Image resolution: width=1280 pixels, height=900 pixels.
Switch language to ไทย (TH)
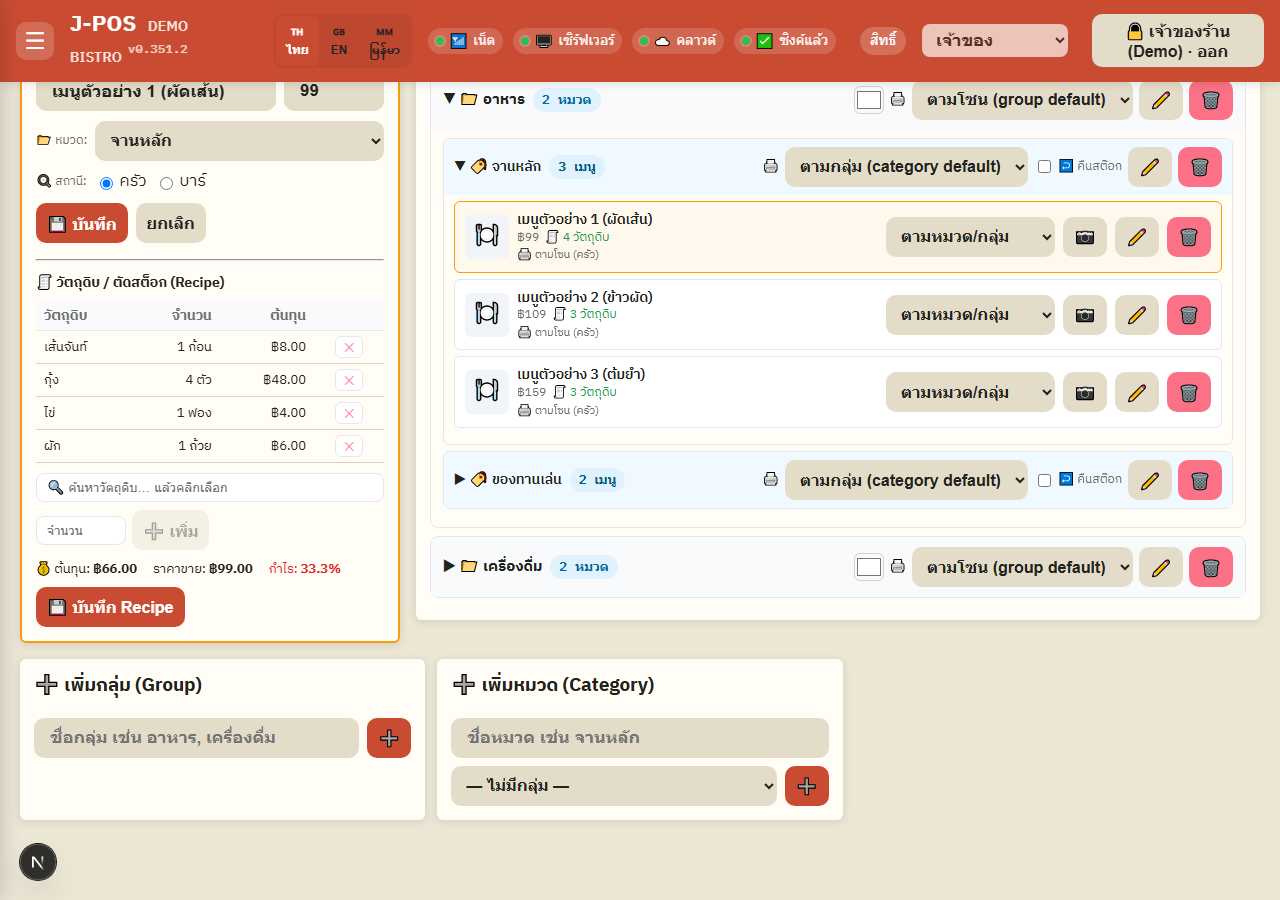[x=297, y=41]
